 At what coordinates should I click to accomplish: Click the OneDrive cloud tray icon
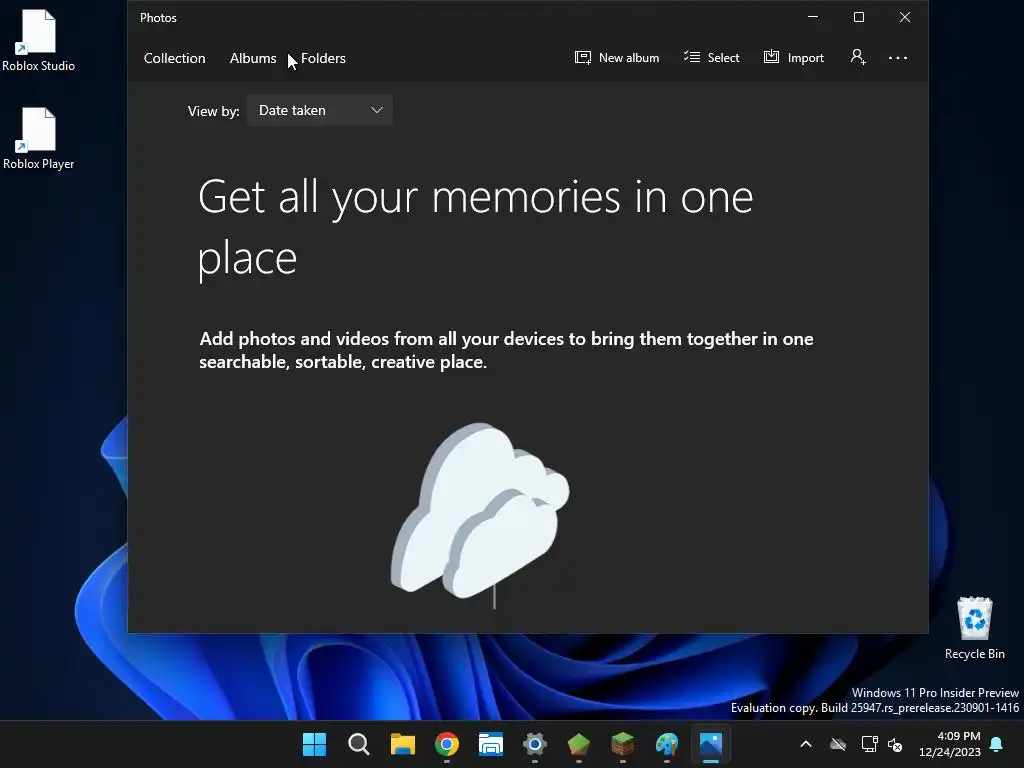[x=838, y=744]
